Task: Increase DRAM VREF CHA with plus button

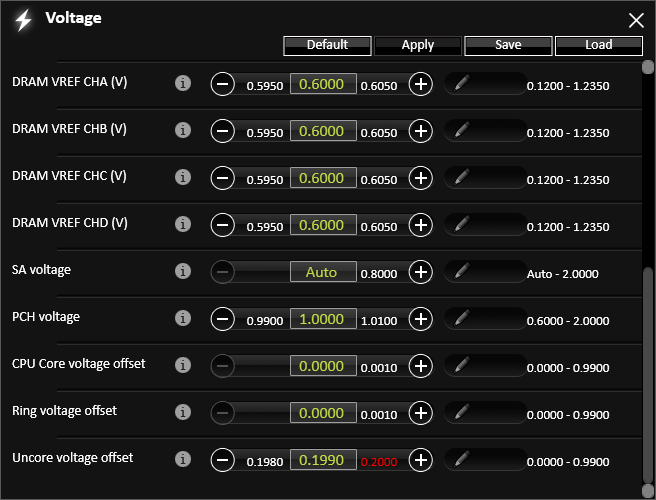Action: pos(421,84)
